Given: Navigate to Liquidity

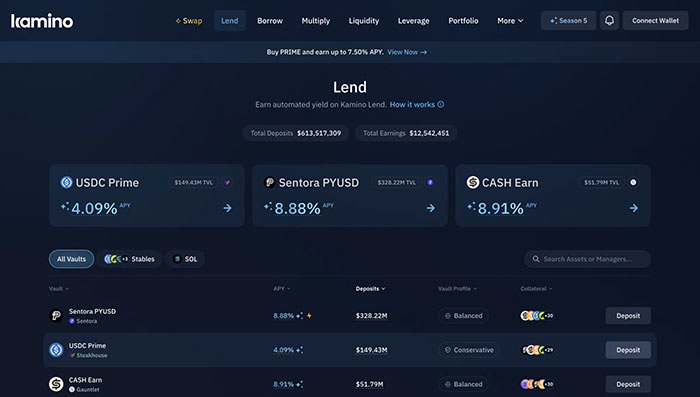Looking at the screenshot, I should [364, 21].
